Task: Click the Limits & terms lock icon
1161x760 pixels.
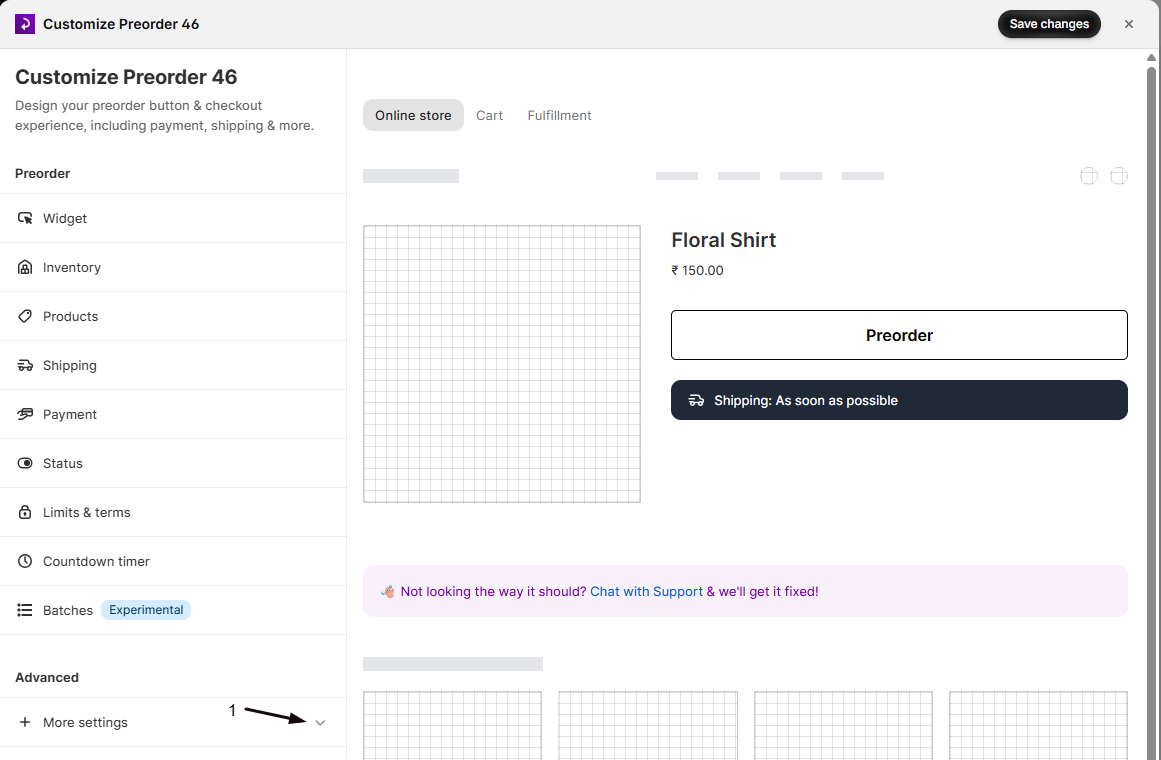Action: pos(25,512)
